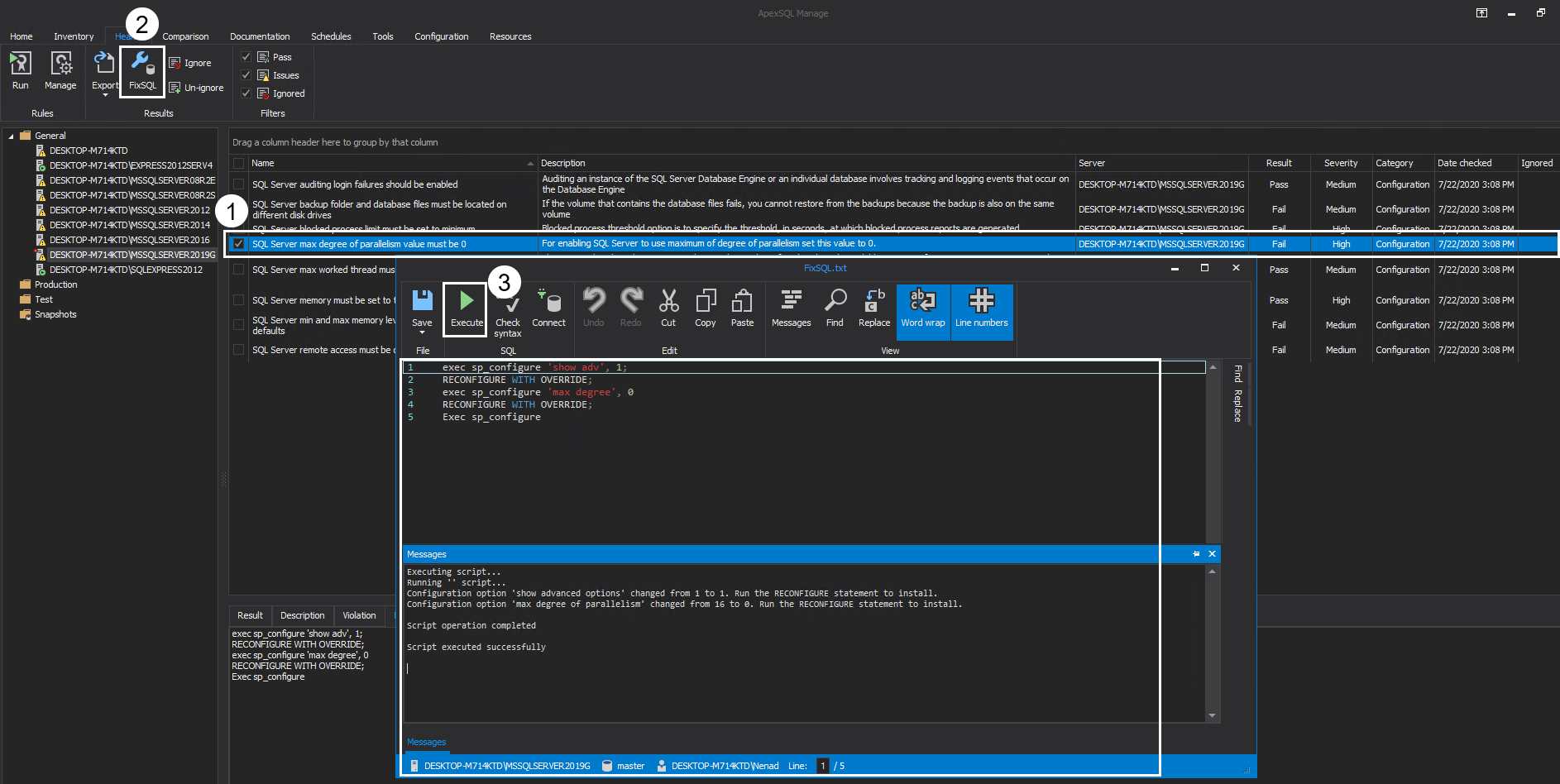Check the auditing login failures rule
Viewport: 1560px width, 784px height.
pos(238,184)
